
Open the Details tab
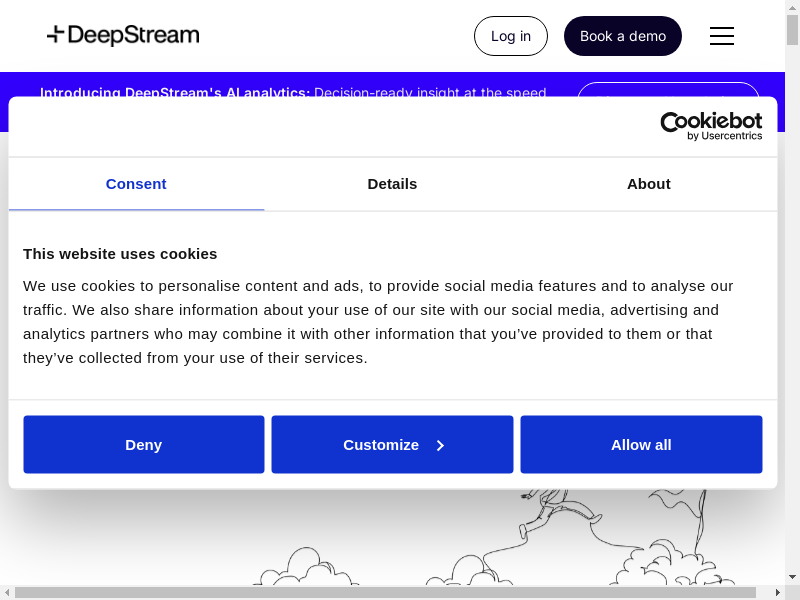(x=392, y=184)
